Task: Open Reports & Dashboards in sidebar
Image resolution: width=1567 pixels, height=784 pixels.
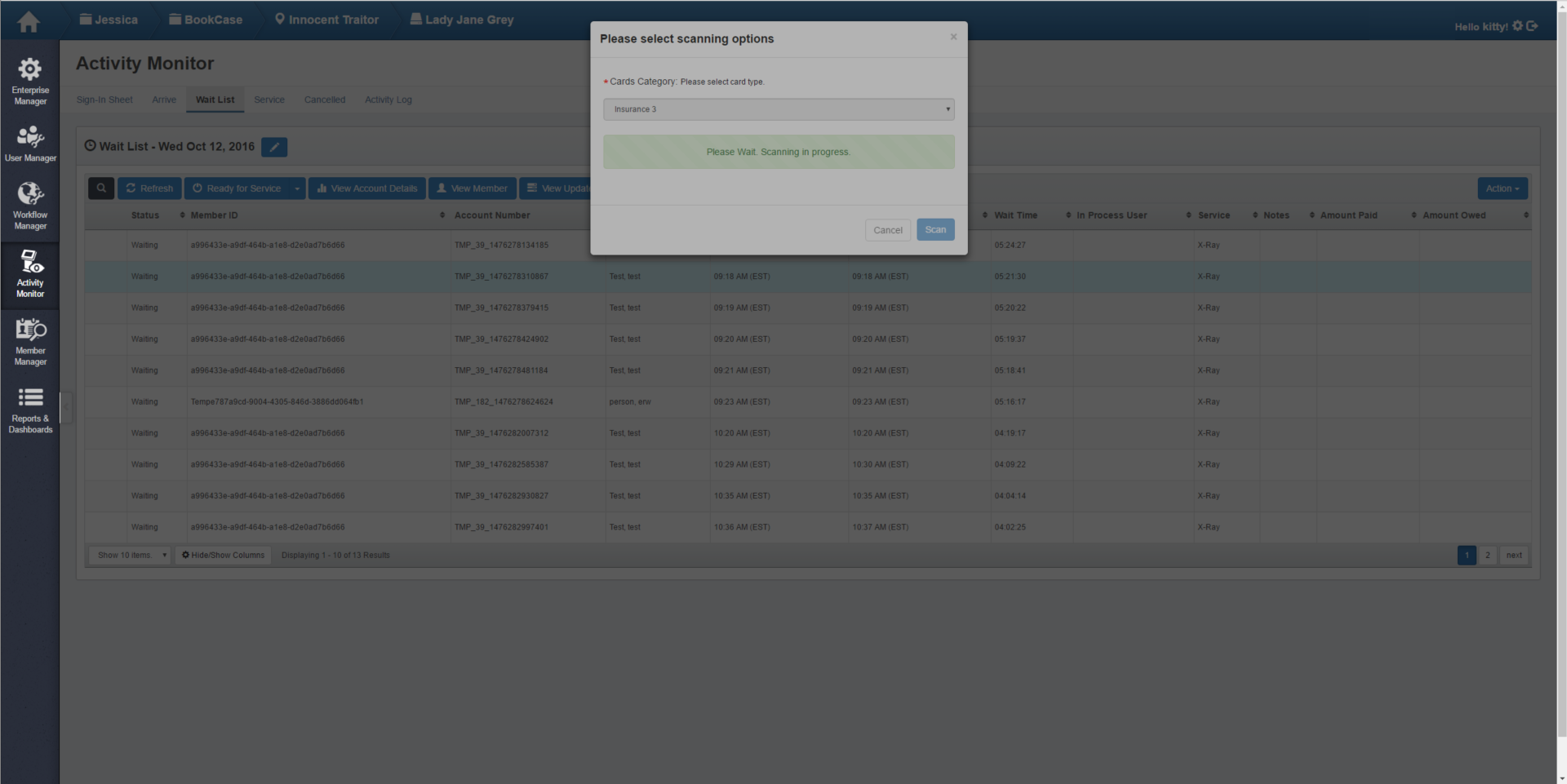Action: (x=30, y=410)
